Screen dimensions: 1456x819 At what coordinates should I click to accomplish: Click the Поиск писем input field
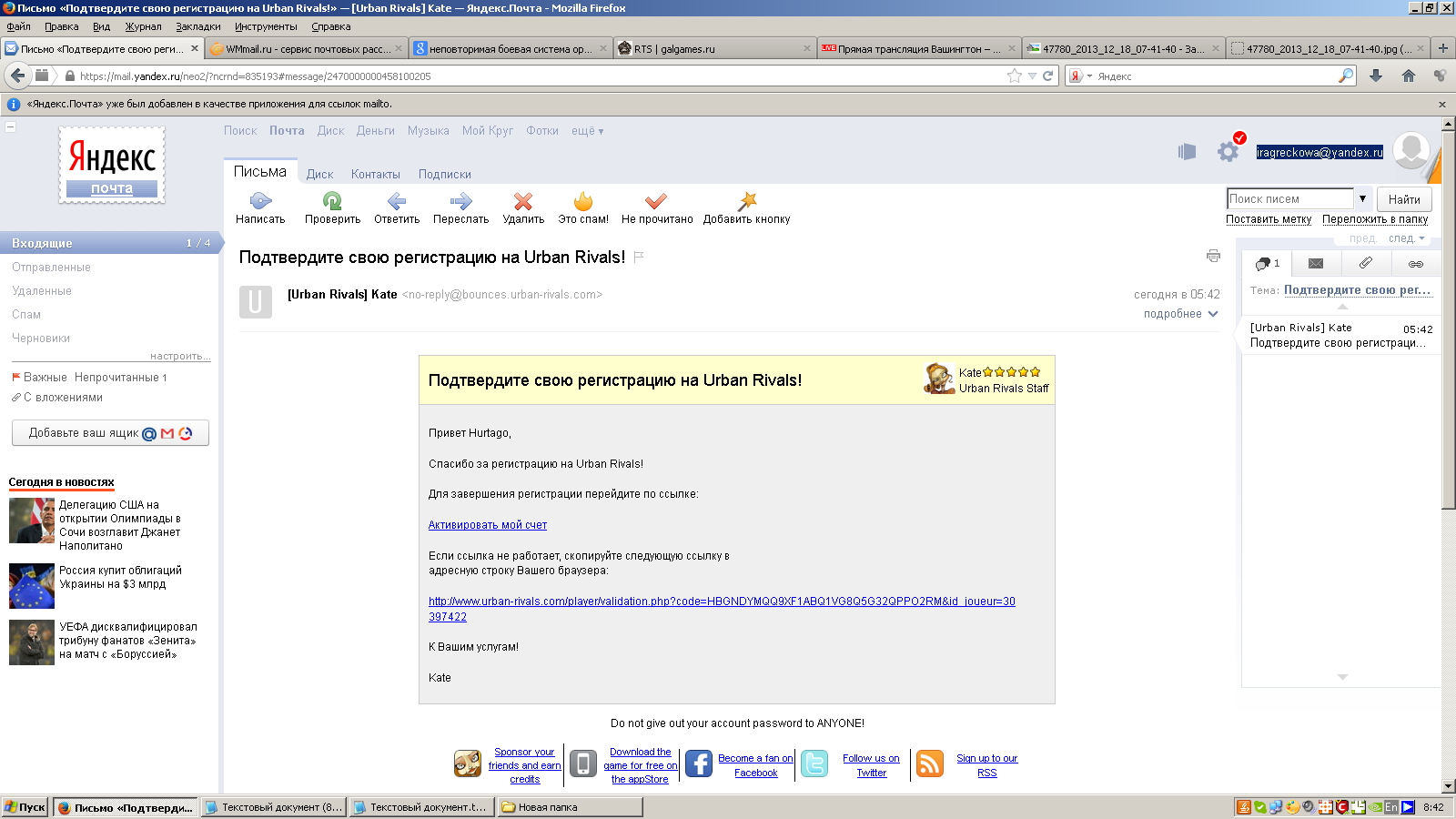click(1290, 198)
